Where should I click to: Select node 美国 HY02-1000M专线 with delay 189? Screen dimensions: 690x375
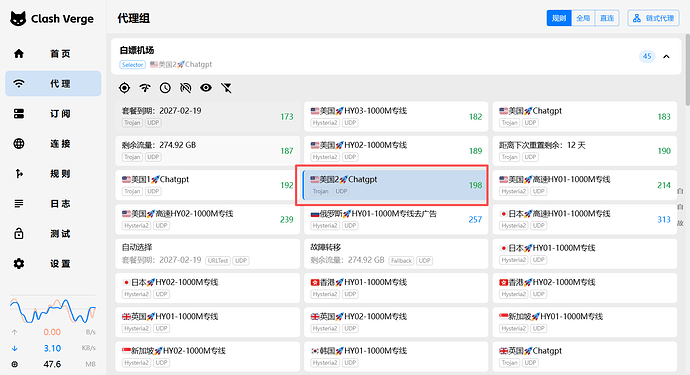point(396,151)
